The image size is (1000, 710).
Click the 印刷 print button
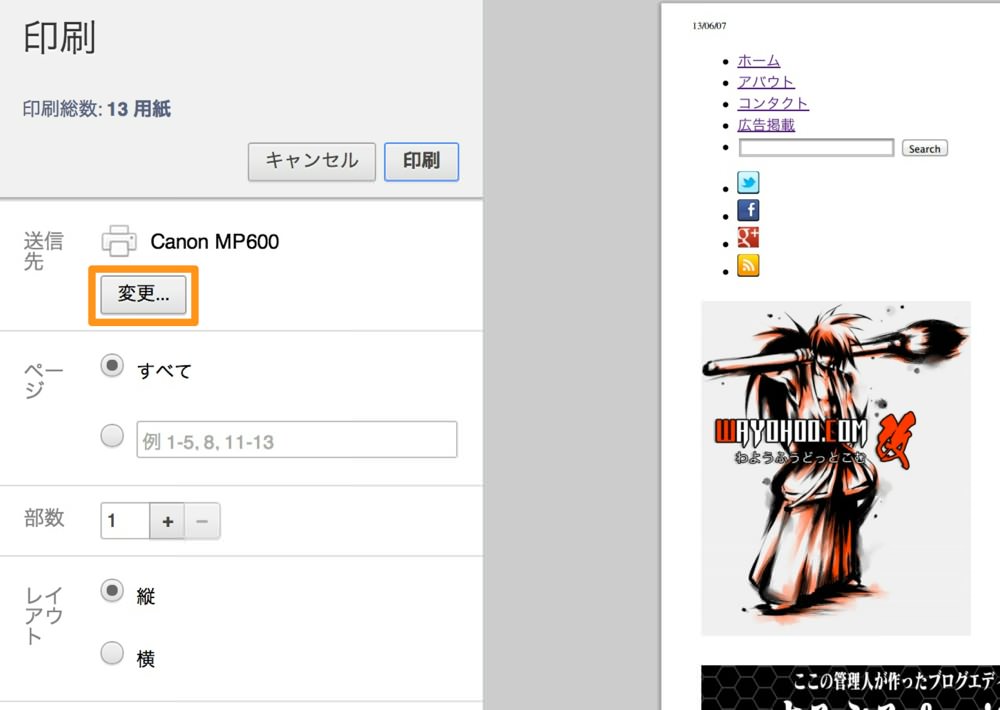pos(421,161)
